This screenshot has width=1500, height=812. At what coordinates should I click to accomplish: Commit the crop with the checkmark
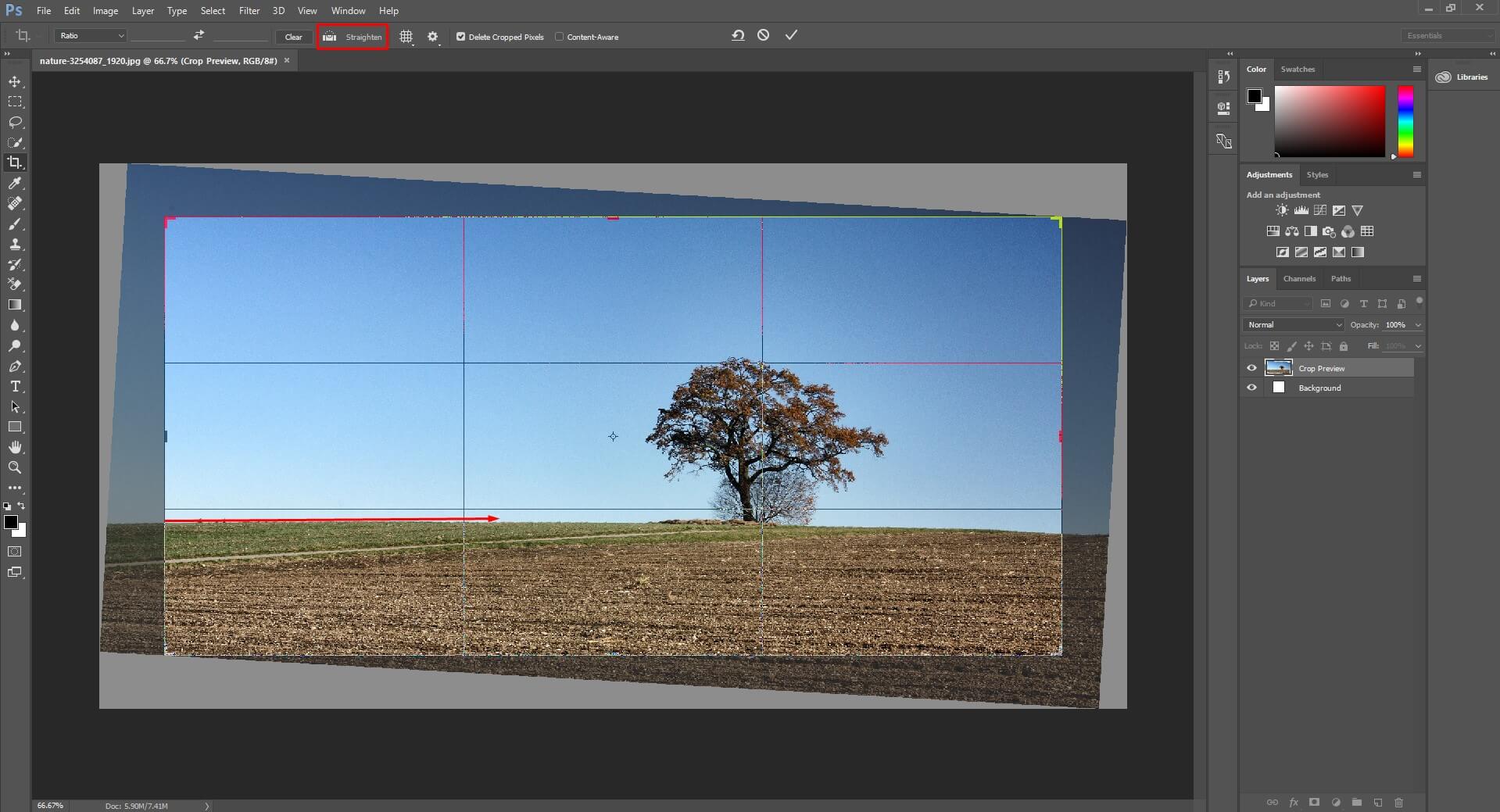click(790, 34)
